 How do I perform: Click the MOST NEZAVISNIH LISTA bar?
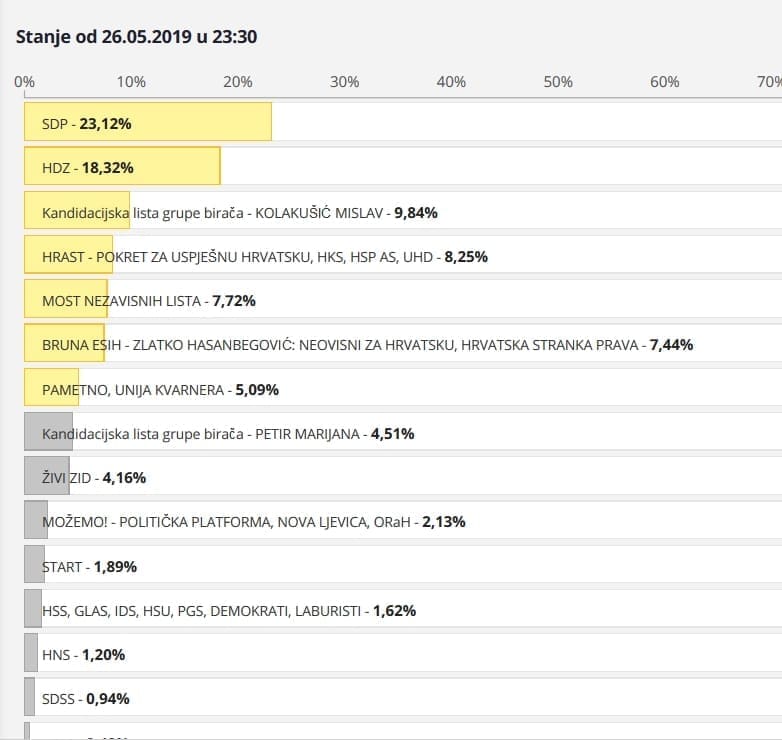tap(65, 300)
